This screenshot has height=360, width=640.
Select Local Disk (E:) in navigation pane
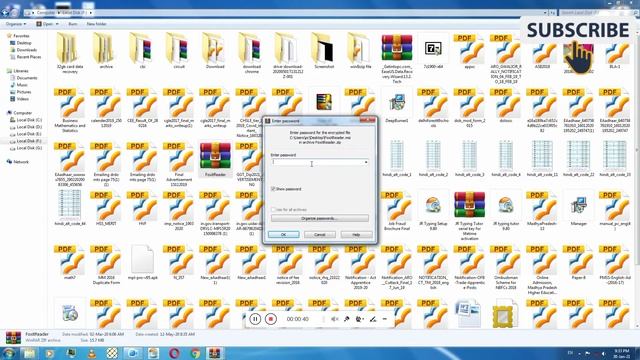[29, 134]
